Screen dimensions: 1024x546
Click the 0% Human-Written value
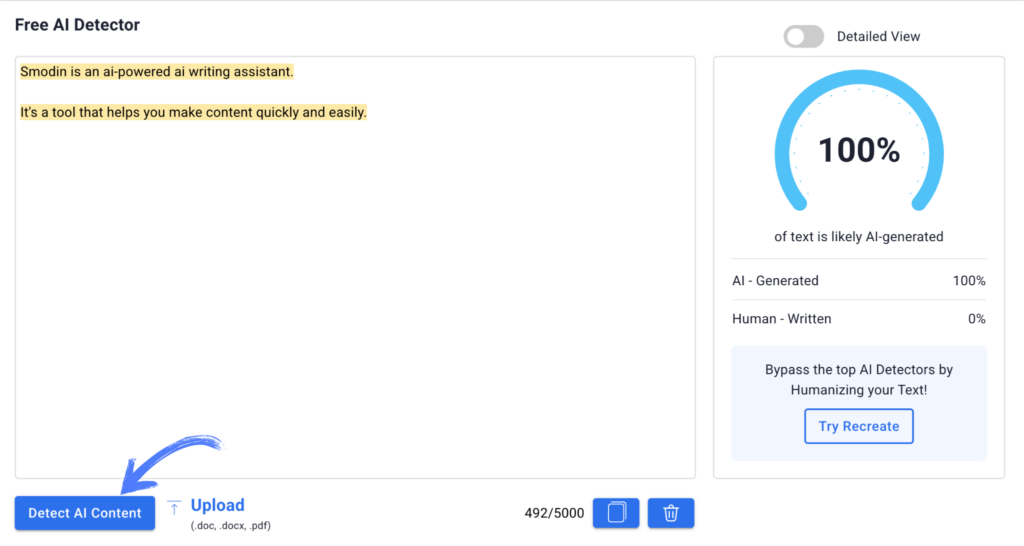(x=976, y=319)
